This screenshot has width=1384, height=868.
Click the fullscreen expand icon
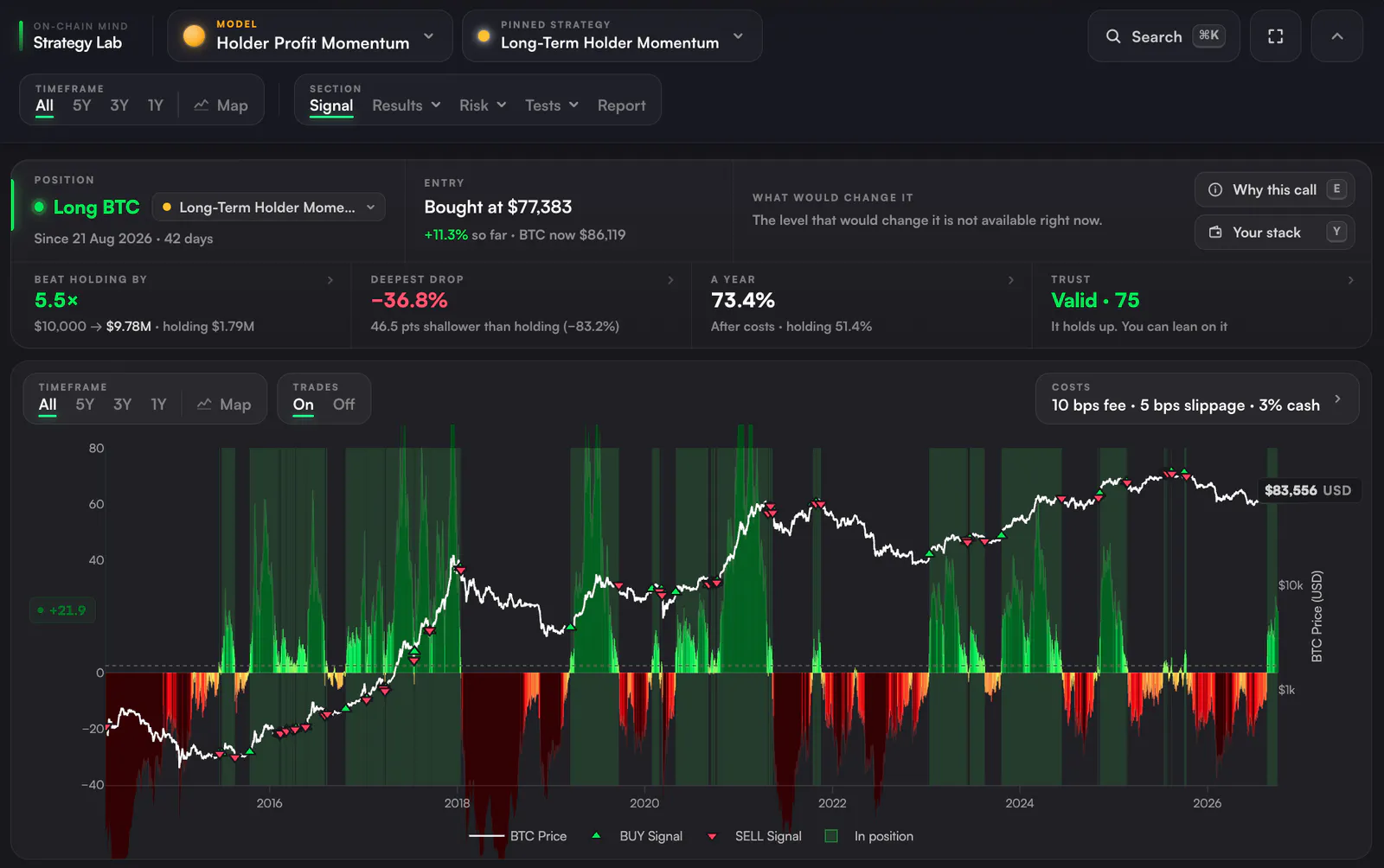click(1275, 36)
